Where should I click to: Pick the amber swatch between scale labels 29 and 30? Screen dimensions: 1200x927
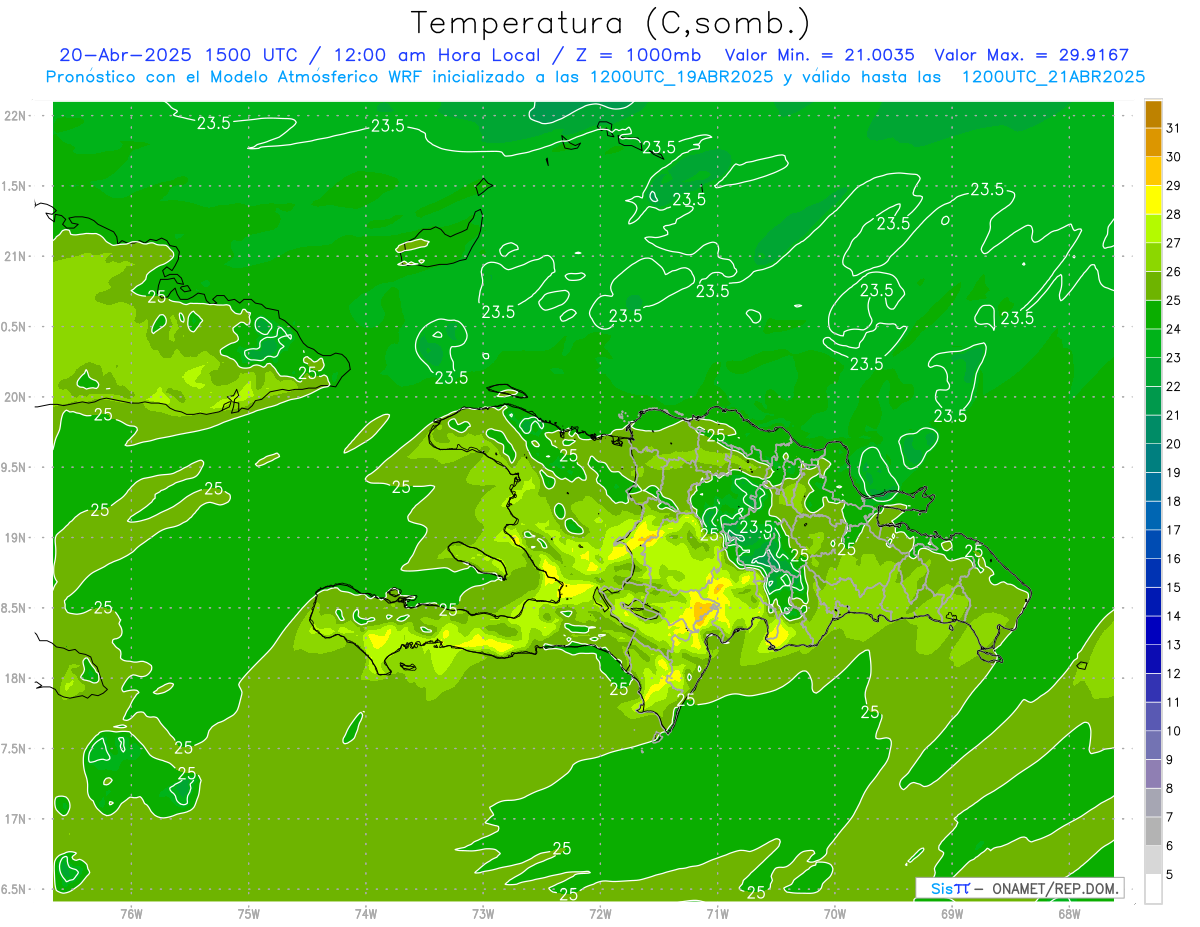point(1153,171)
